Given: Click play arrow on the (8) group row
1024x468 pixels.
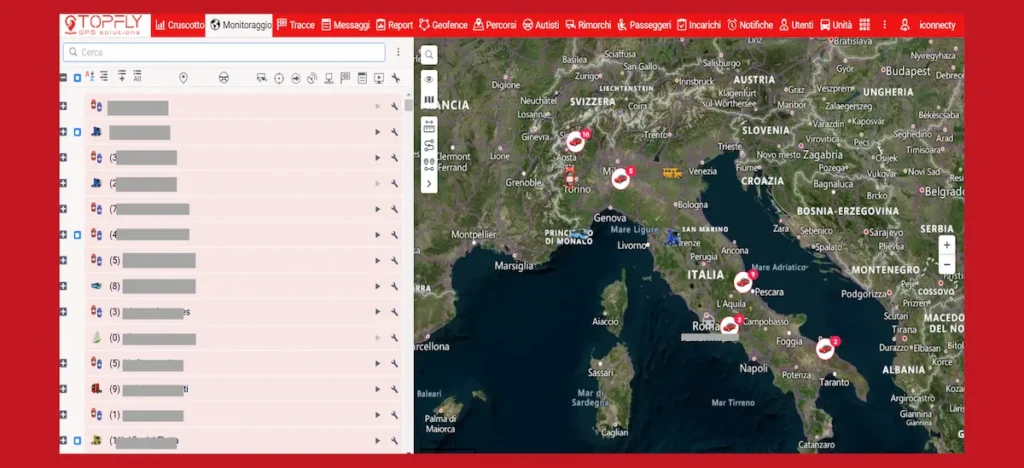Looking at the screenshot, I should point(377,286).
